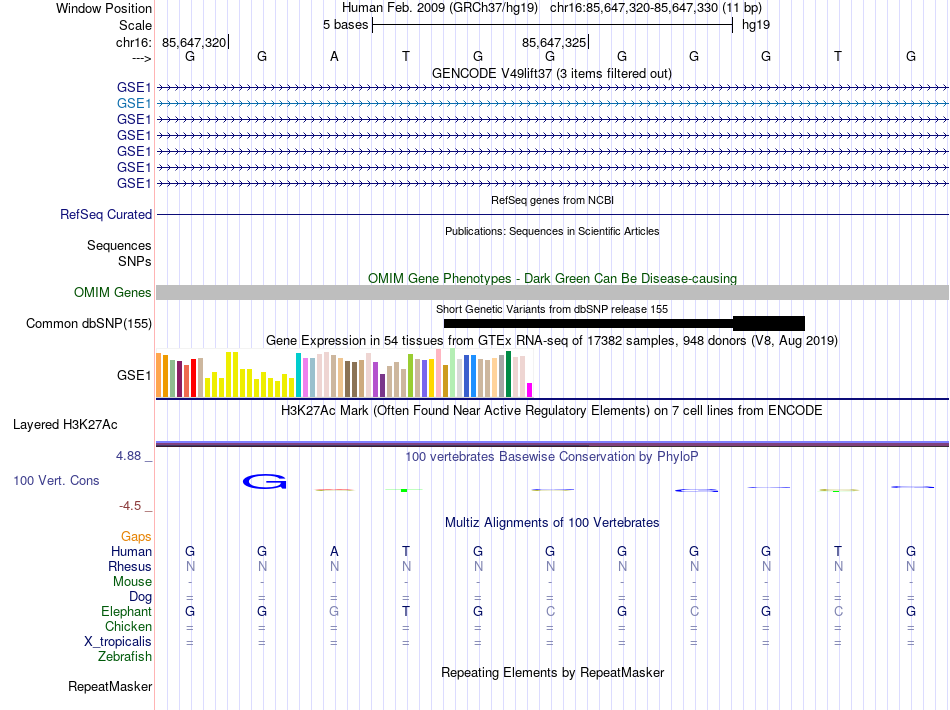This screenshot has width=950, height=710.
Task: Click the hg19 text beside the scale bar
Action: tap(756, 25)
